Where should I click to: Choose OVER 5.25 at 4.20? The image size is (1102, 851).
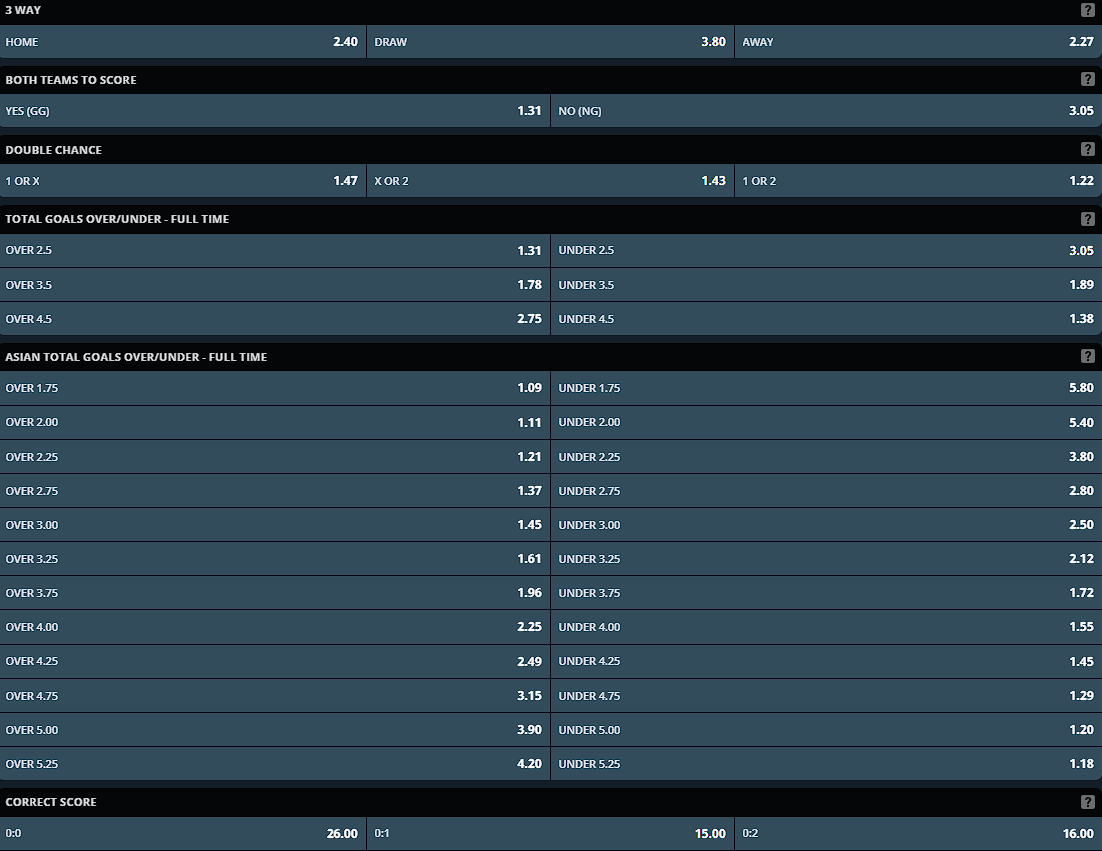click(x=275, y=764)
